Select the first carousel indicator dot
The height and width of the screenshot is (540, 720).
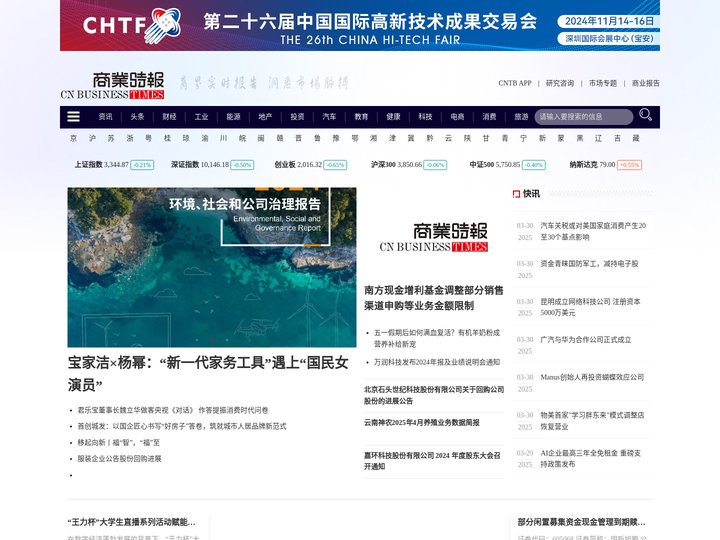pos(197,340)
